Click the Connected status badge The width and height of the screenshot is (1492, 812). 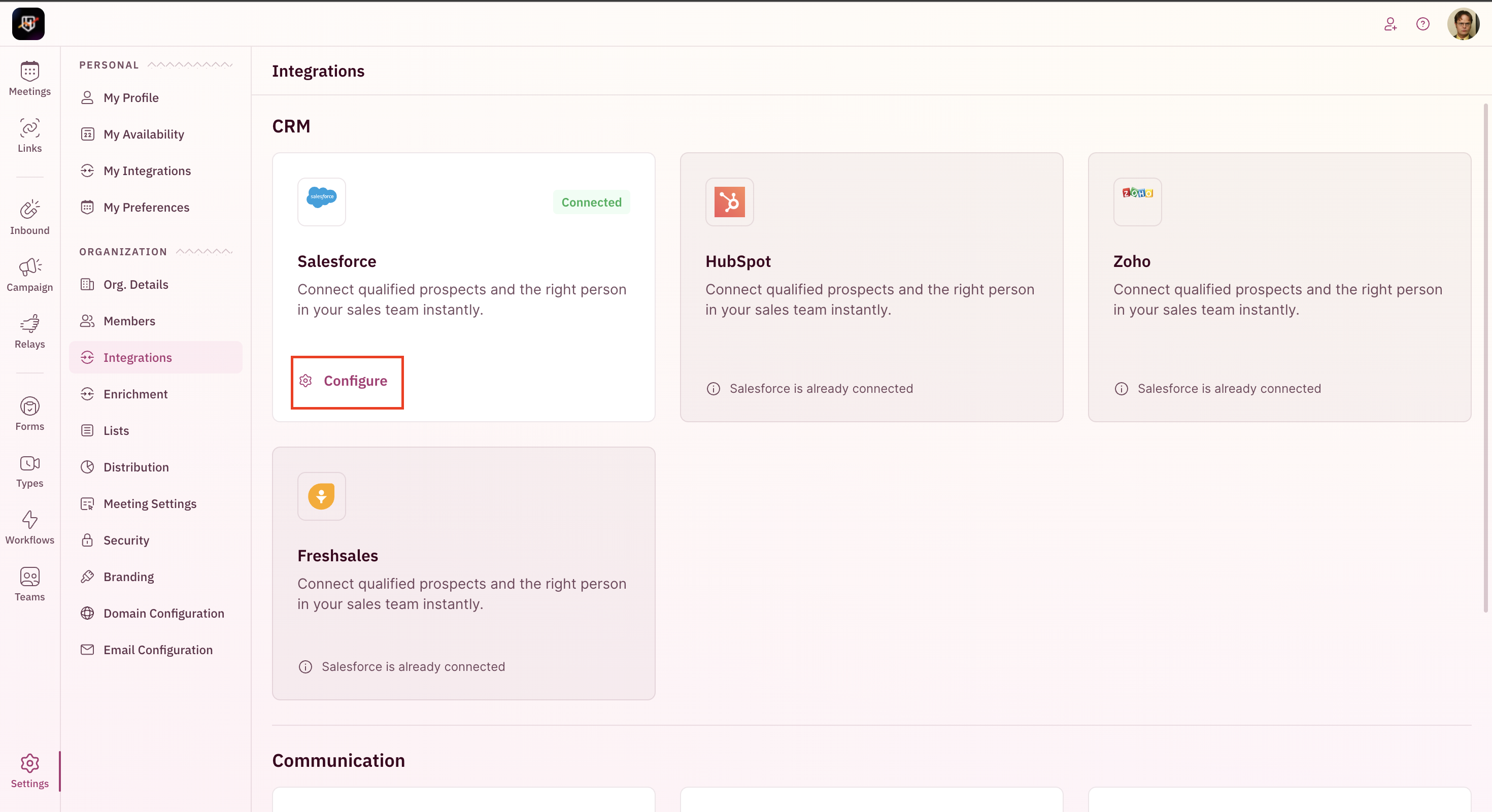(x=591, y=202)
